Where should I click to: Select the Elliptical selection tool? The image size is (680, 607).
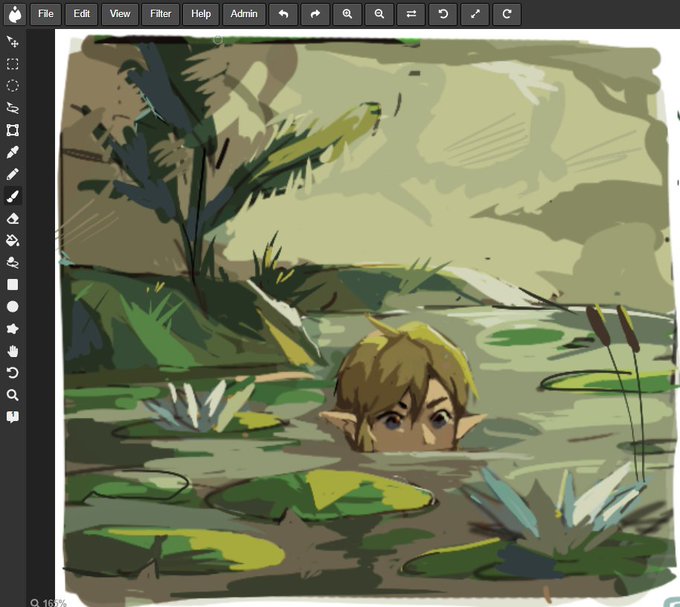[13, 86]
